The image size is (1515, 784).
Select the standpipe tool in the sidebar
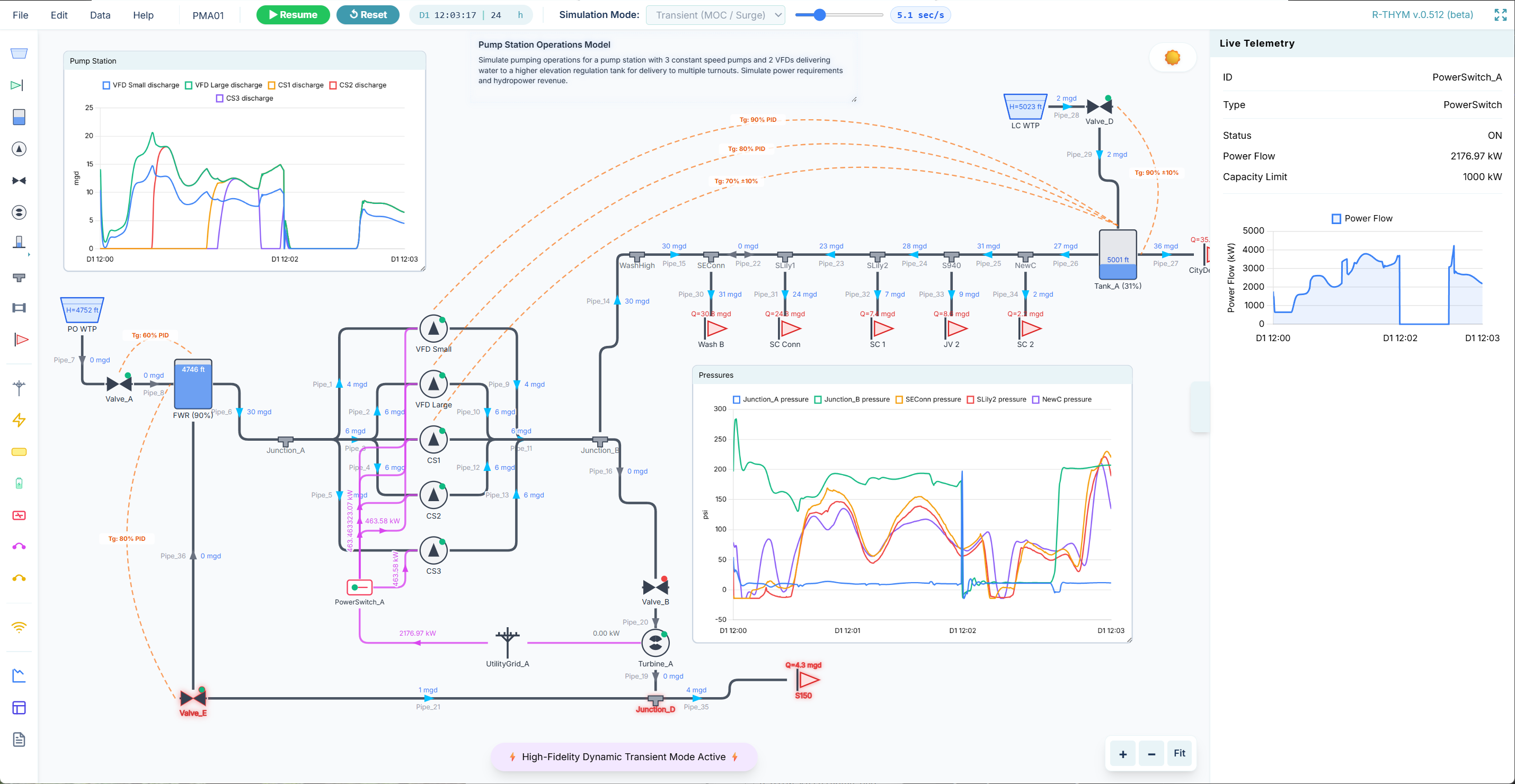pos(19,242)
